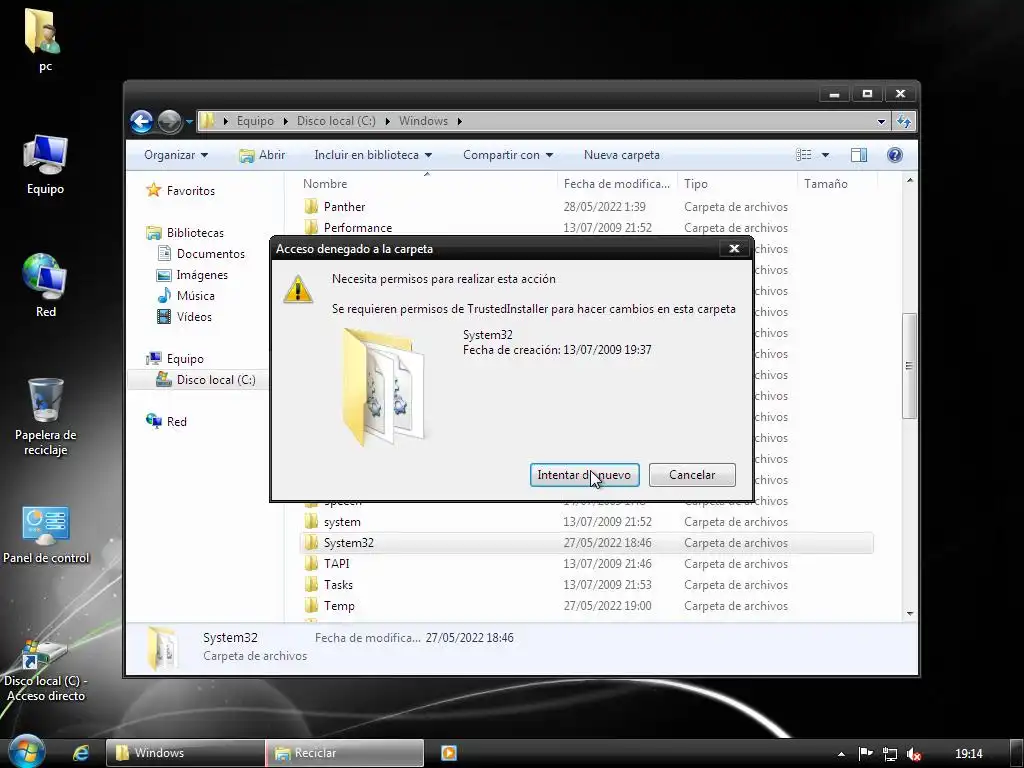Click the forward navigation arrow

(x=170, y=121)
